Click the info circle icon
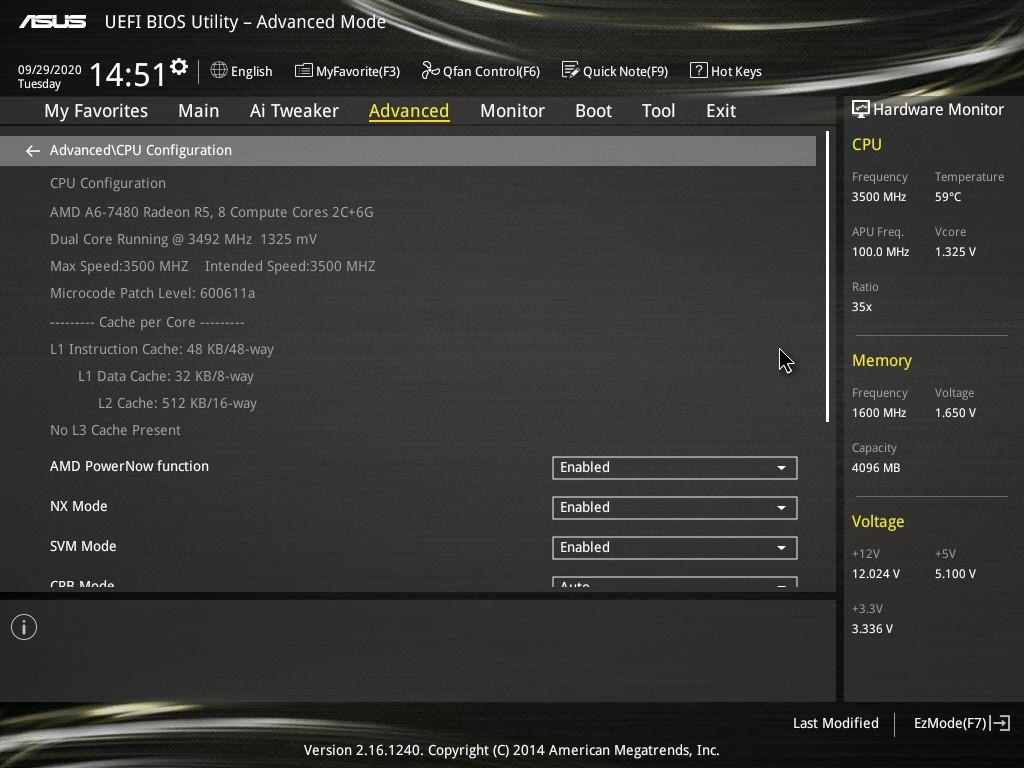The image size is (1024, 768). pyautogui.click(x=24, y=627)
